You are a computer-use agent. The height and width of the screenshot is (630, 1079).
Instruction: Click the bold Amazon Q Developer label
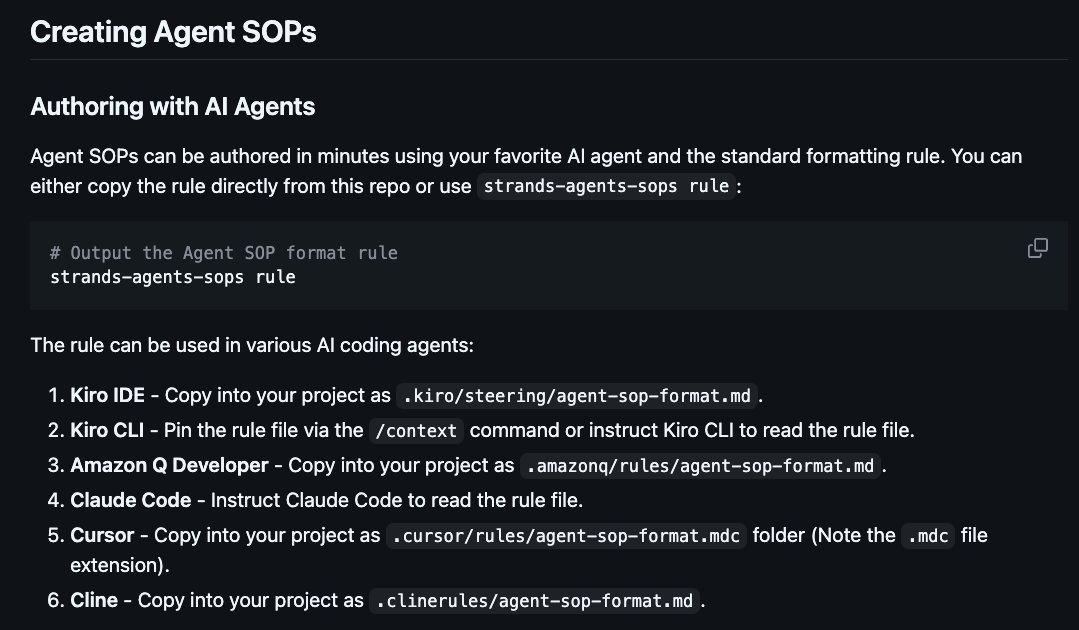(x=169, y=466)
